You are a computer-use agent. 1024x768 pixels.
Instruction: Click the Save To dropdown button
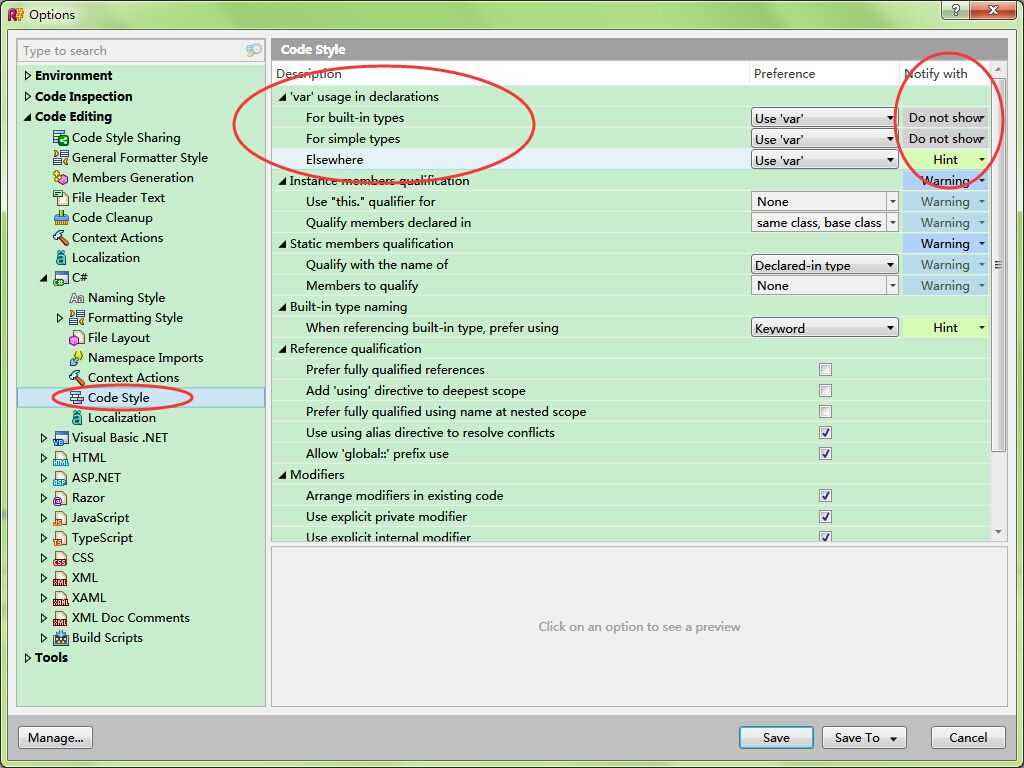[864, 737]
